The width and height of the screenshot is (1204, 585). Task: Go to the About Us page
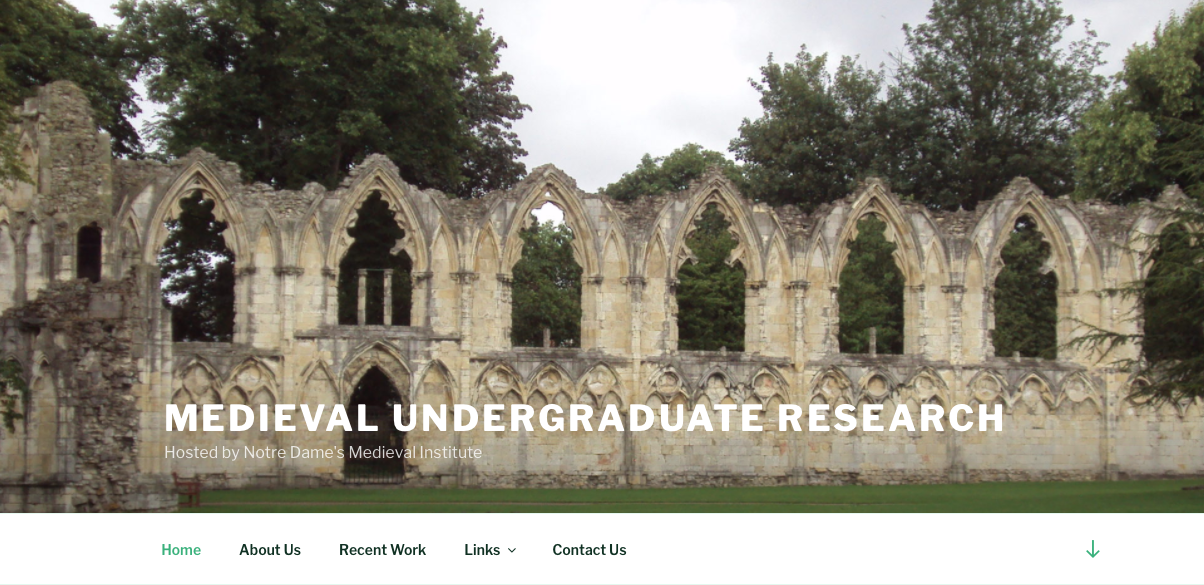(270, 550)
